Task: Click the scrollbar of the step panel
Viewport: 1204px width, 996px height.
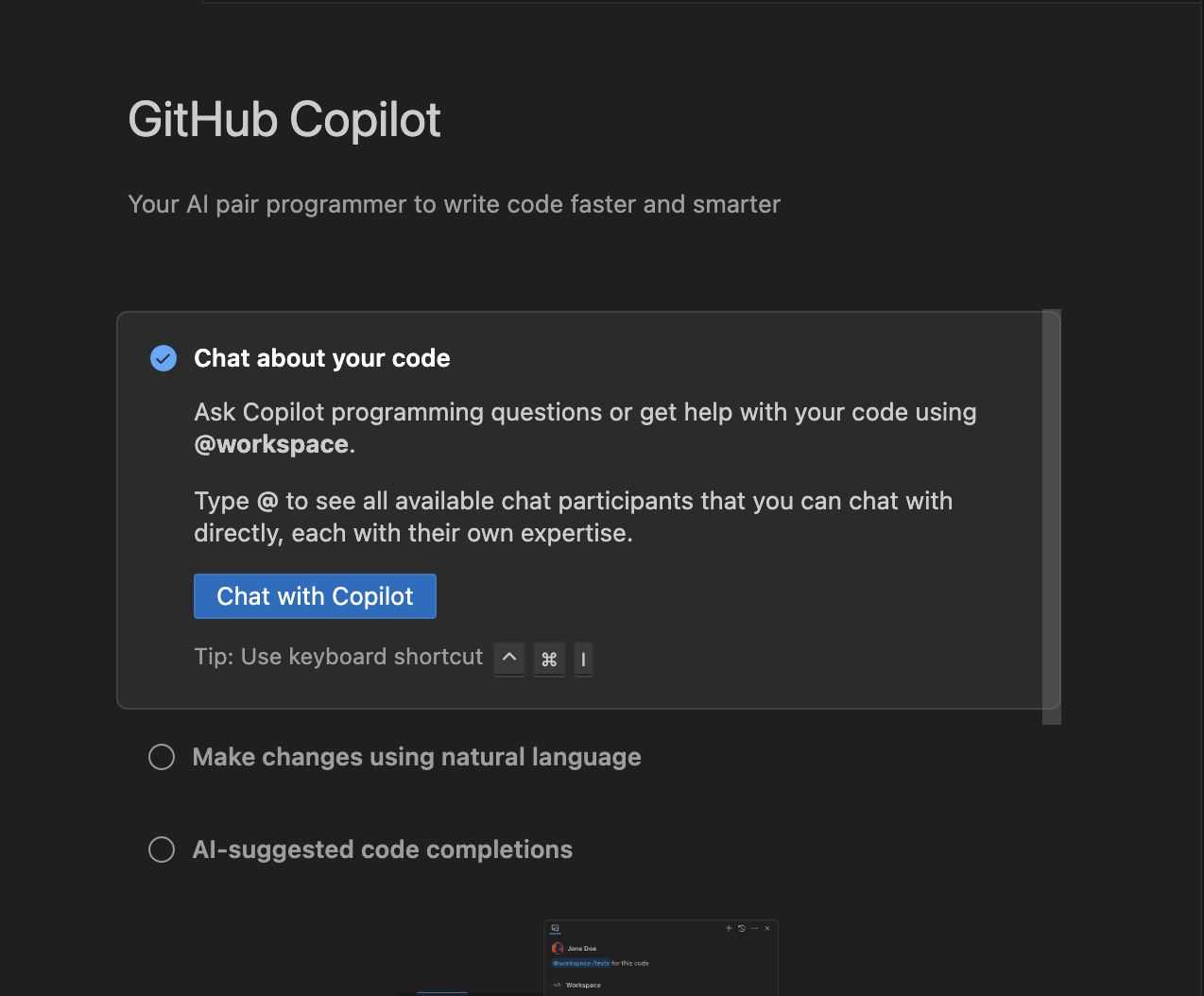Action: point(1051,515)
